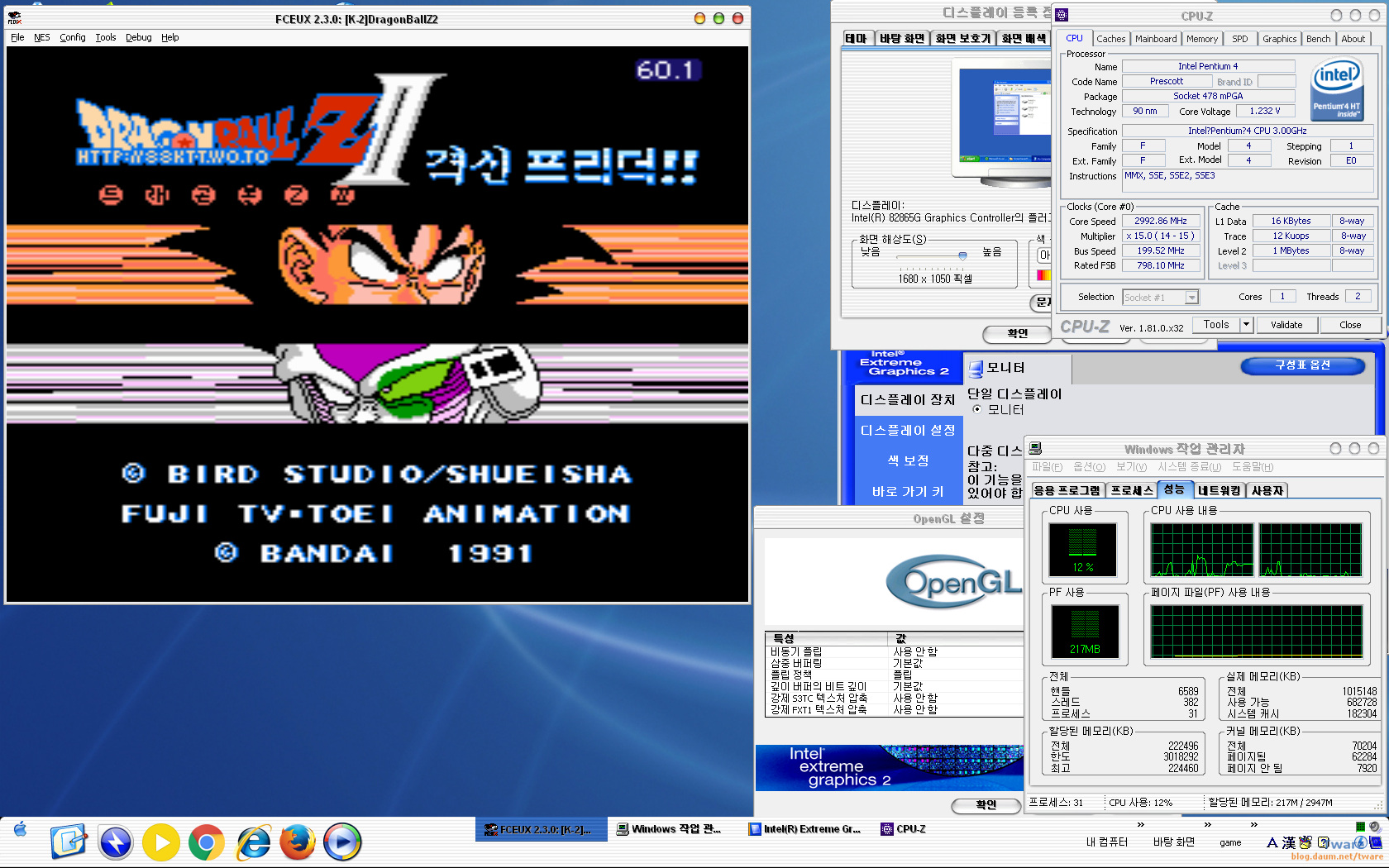Click the Validate button in CPU-Z

click(1286, 325)
